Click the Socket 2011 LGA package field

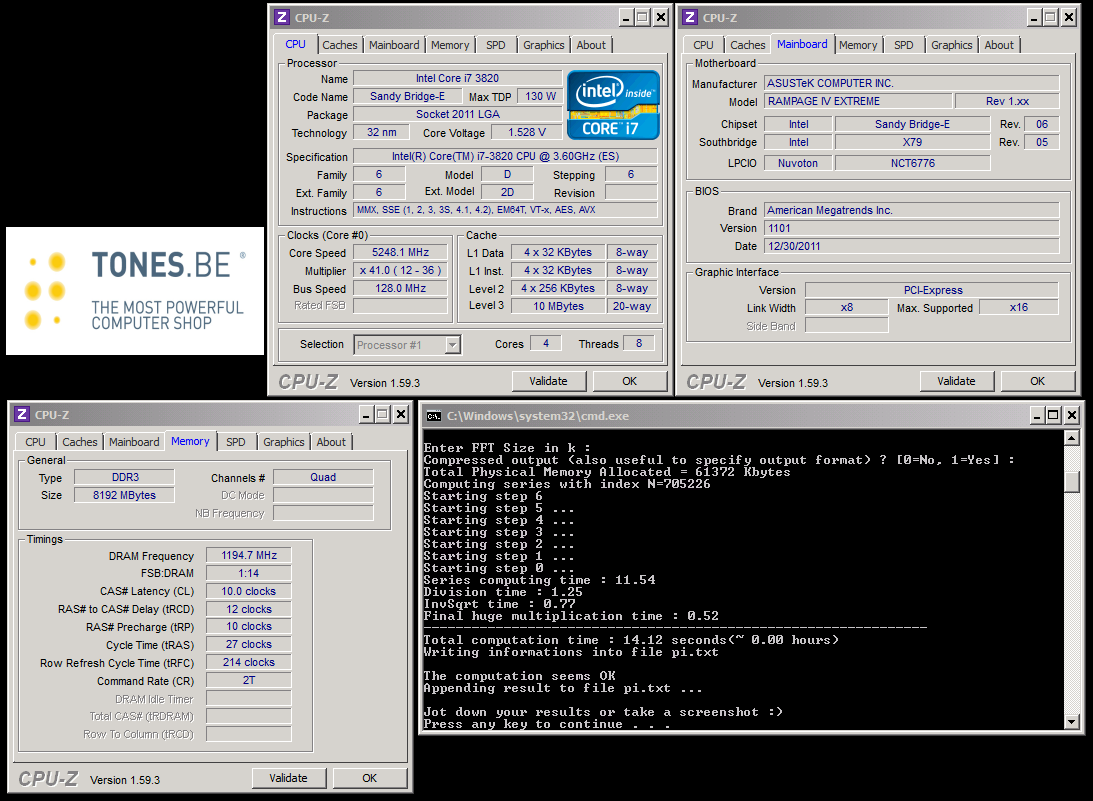coord(457,114)
